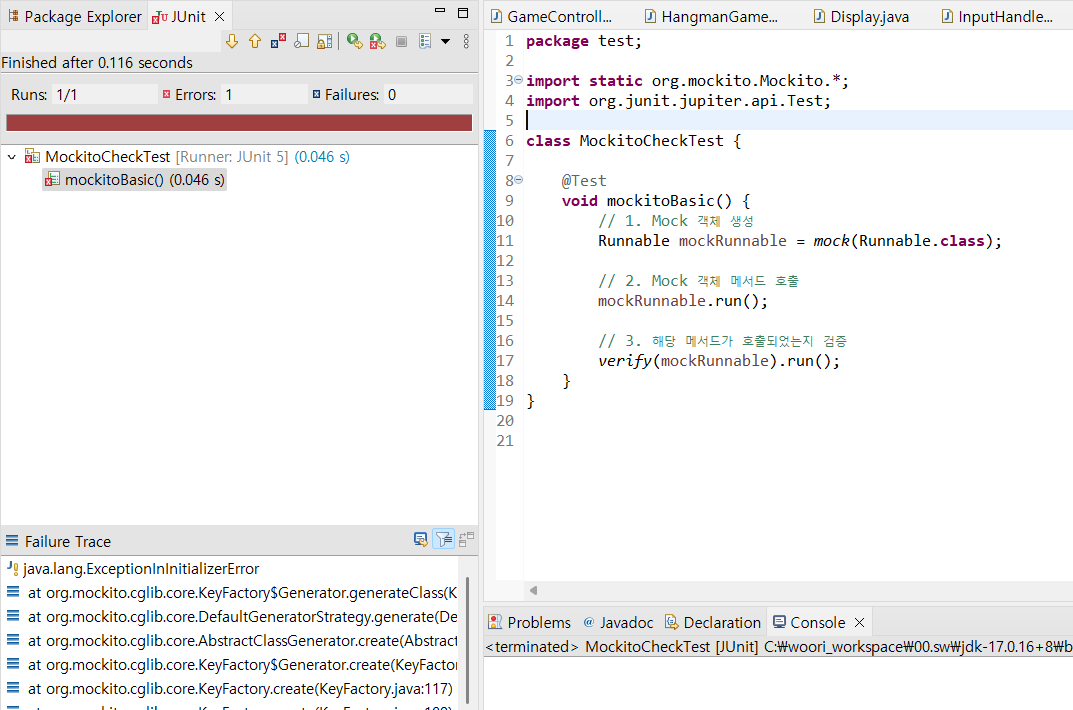Open GameControll... editor tab
The width and height of the screenshot is (1073, 710).
(552, 16)
